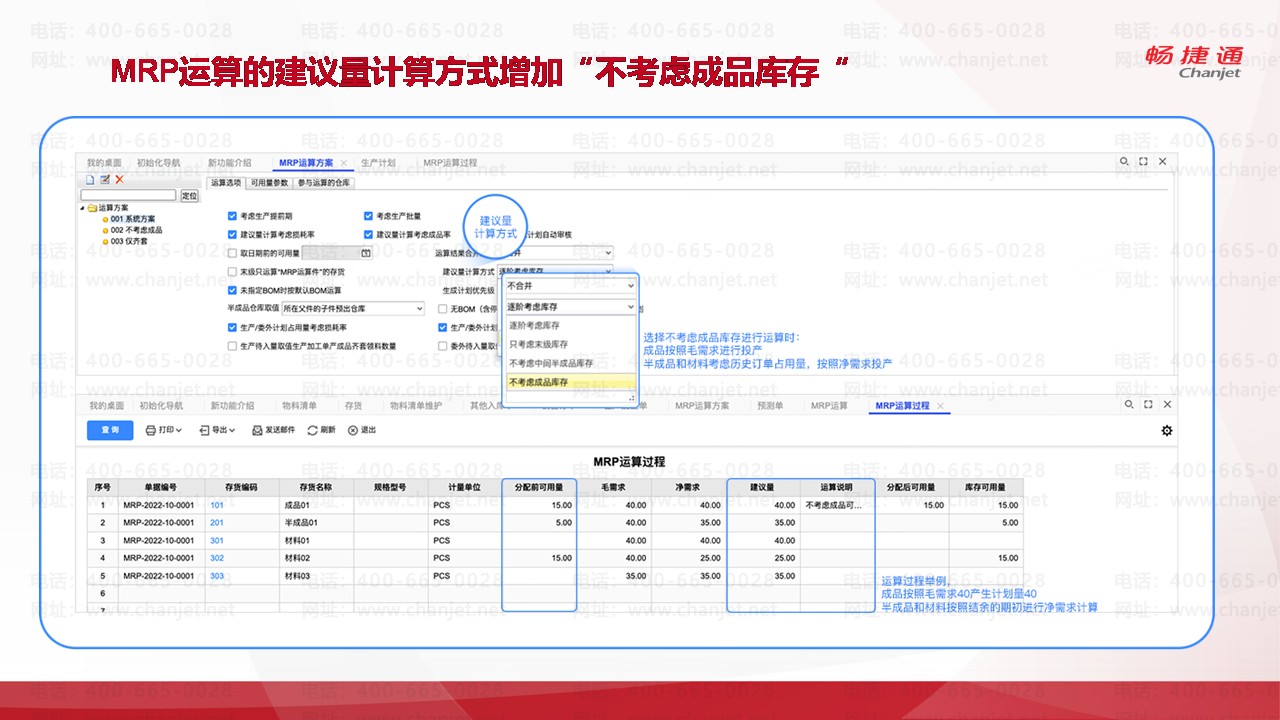Toggle 建议量计算考虑损耗率 checkbox

(232, 235)
